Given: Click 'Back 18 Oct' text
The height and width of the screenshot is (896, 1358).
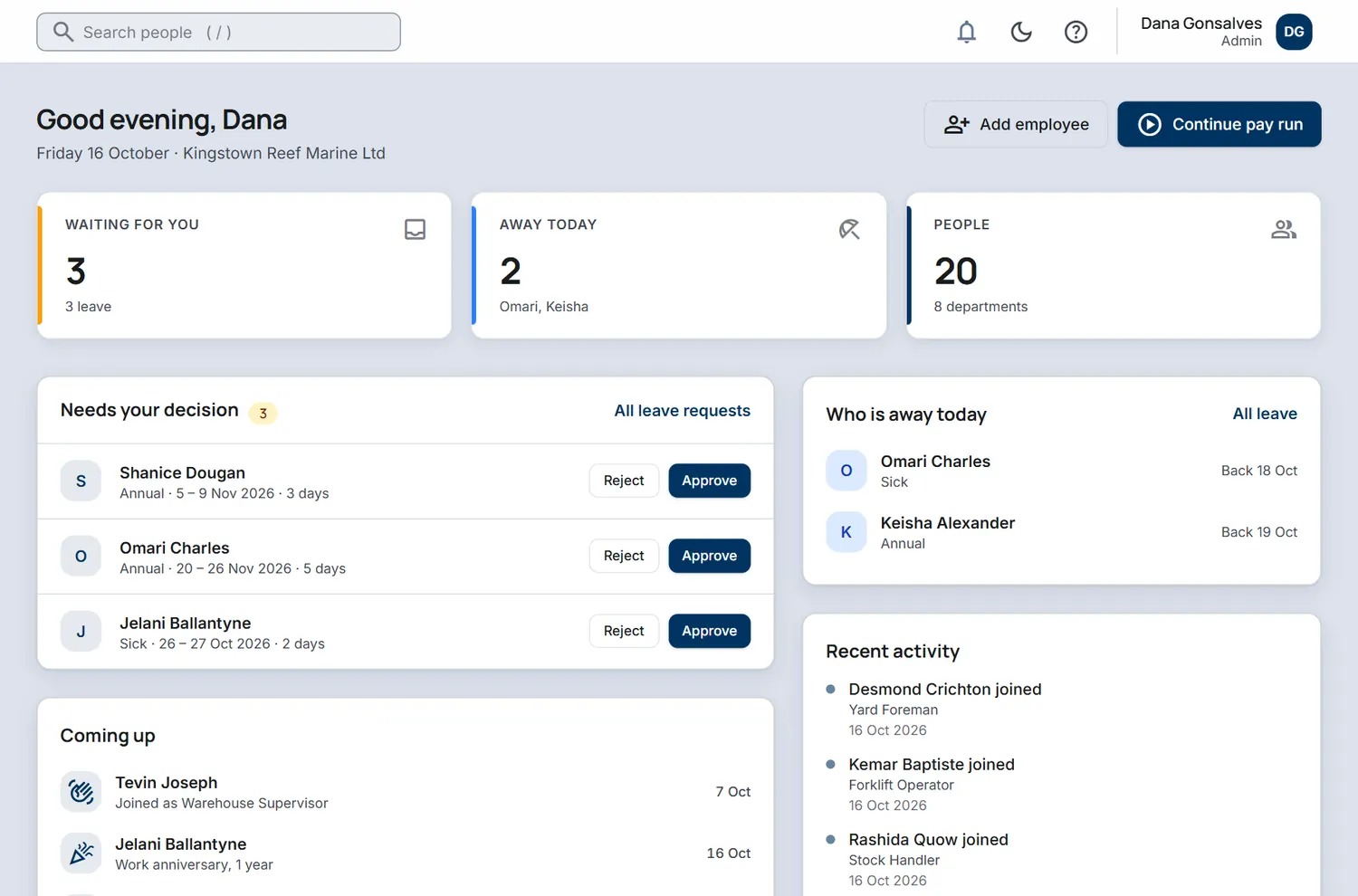Looking at the screenshot, I should pyautogui.click(x=1259, y=471).
